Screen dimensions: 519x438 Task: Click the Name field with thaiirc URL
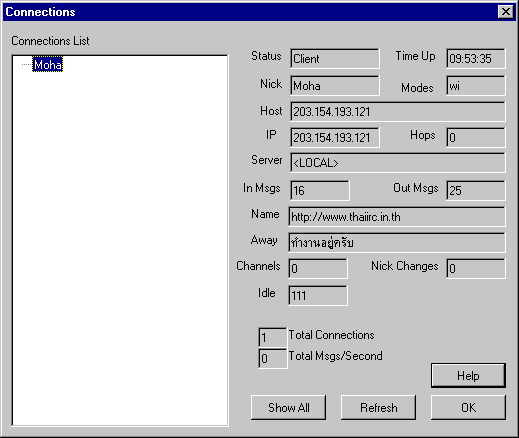[x=397, y=217]
